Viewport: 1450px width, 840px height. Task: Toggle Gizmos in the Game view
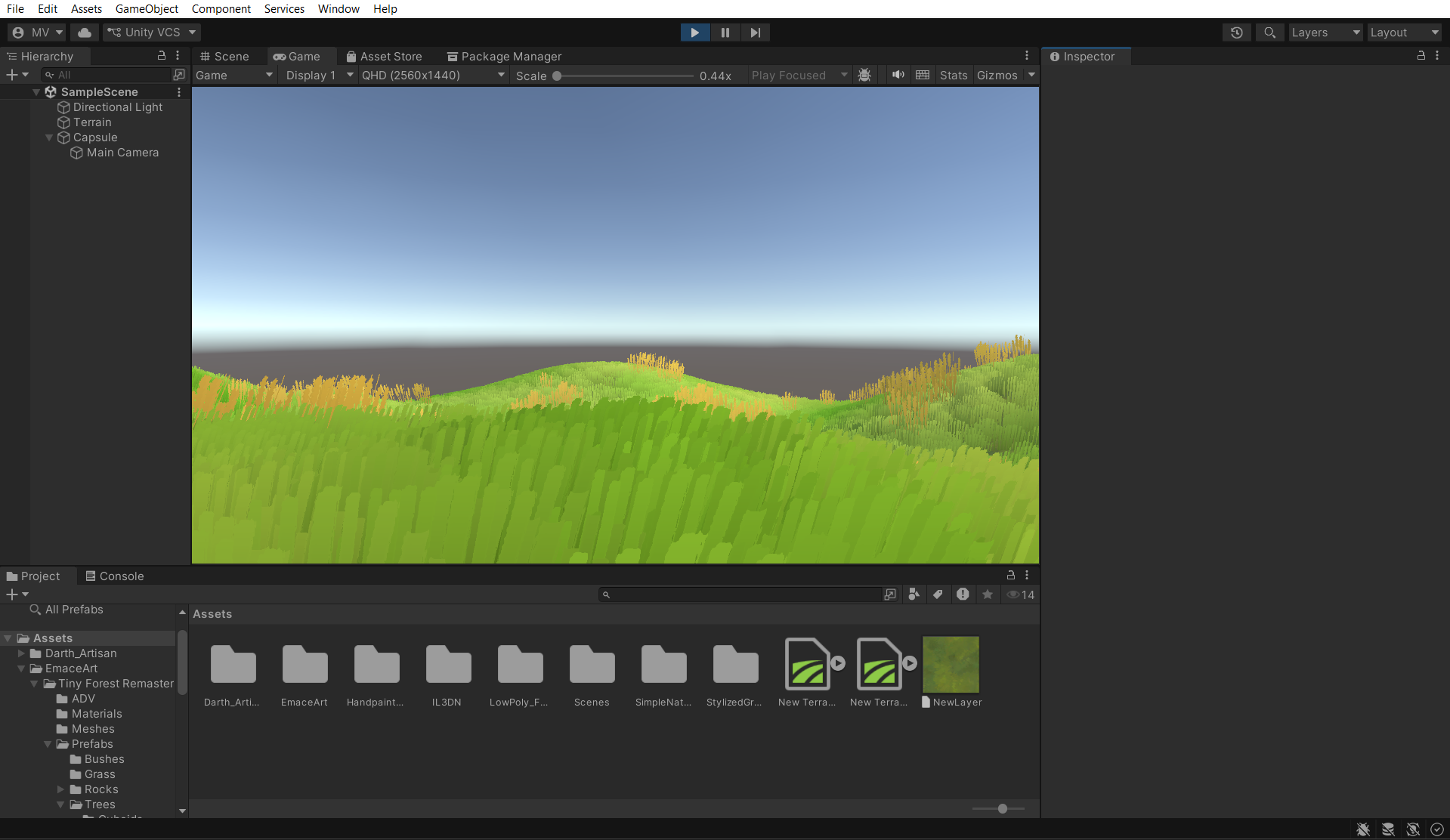point(997,76)
